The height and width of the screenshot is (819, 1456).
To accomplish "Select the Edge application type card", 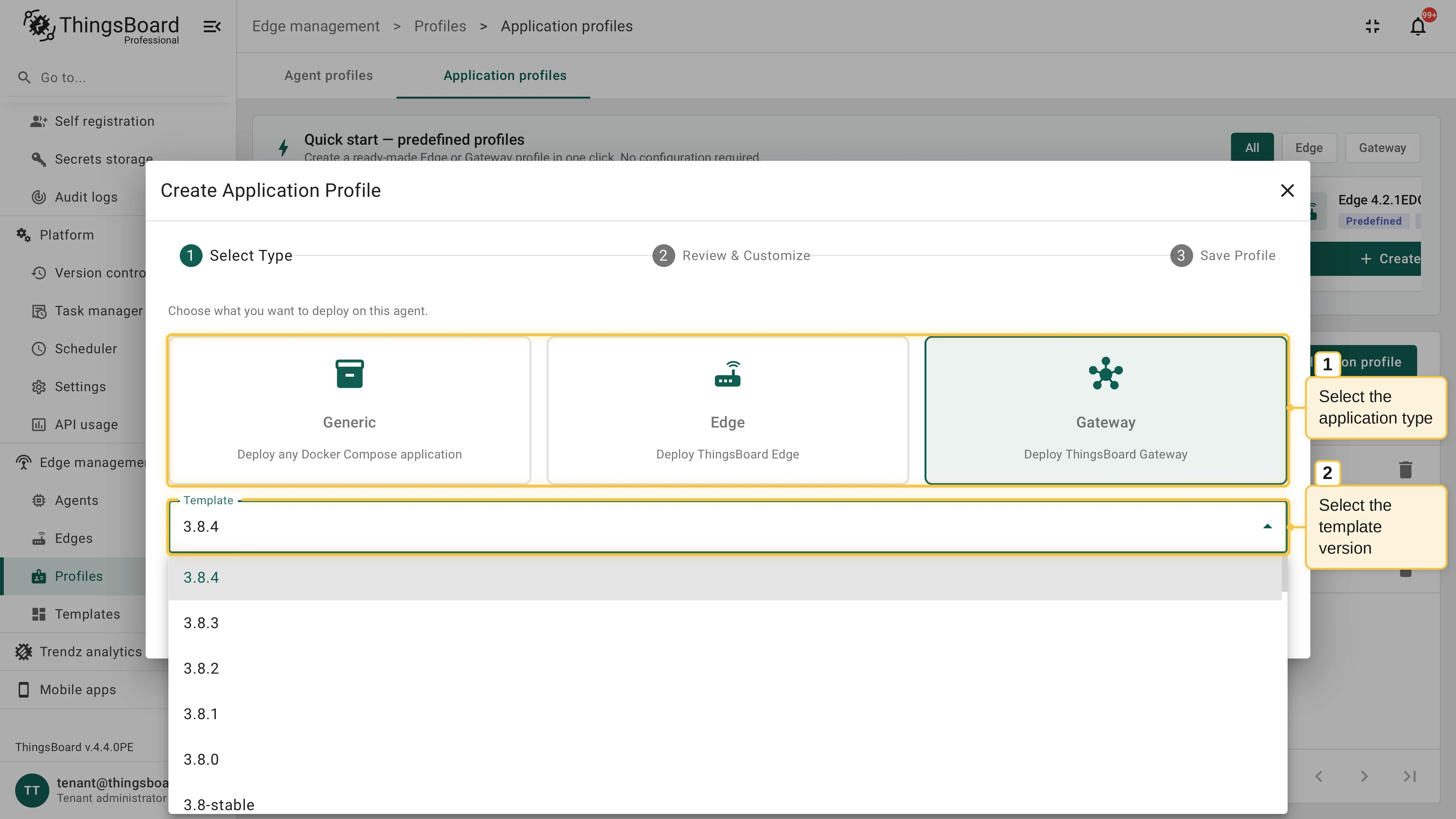I will point(727,410).
